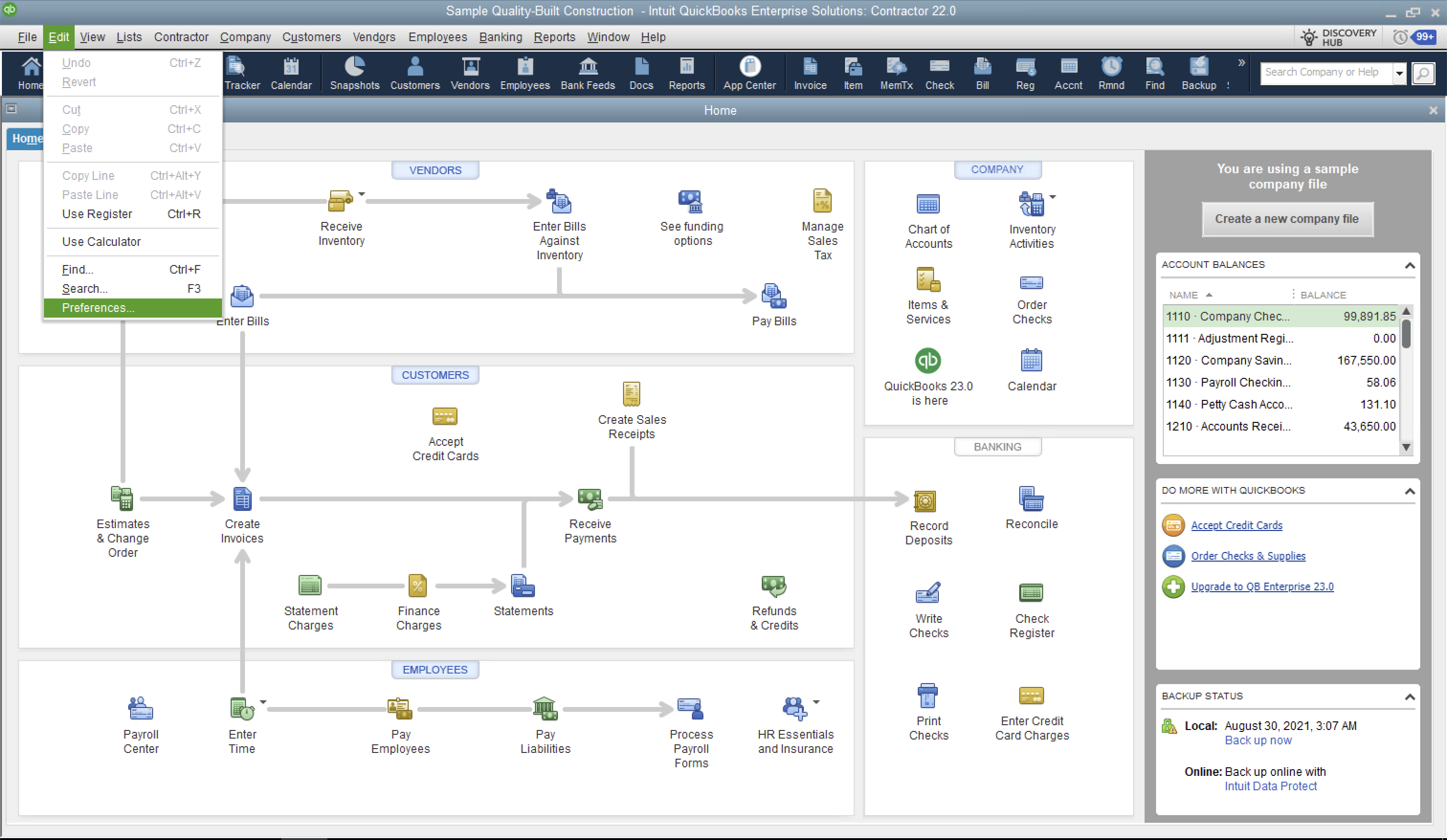The width and height of the screenshot is (1447, 840).
Task: Click Upgrade to QB Enterprise 23.0 link
Action: click(1262, 586)
